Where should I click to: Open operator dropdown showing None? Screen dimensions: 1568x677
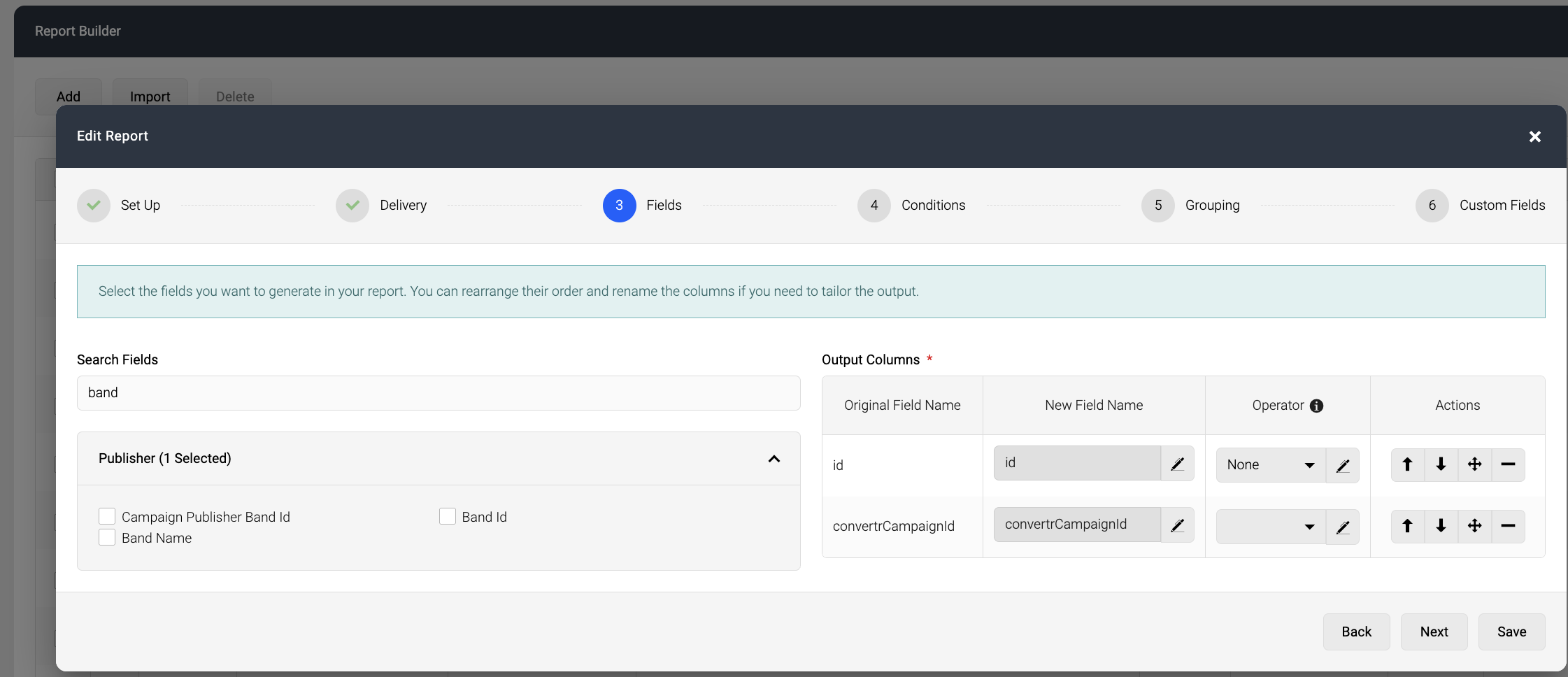click(x=1271, y=465)
